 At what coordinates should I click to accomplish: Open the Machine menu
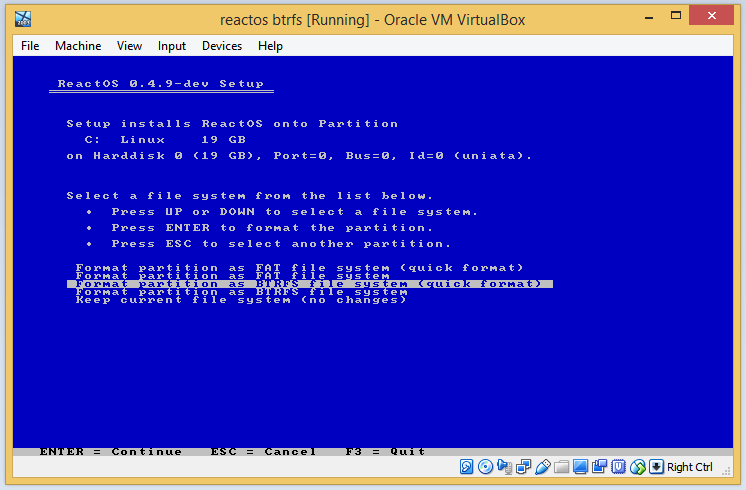[78, 46]
